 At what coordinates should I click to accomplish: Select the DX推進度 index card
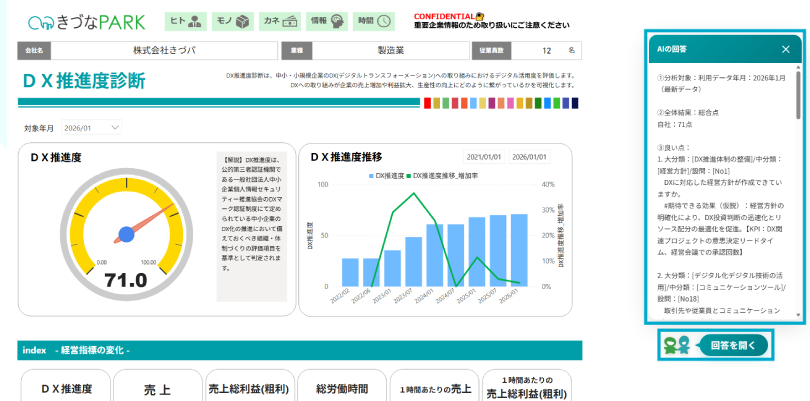point(66,388)
